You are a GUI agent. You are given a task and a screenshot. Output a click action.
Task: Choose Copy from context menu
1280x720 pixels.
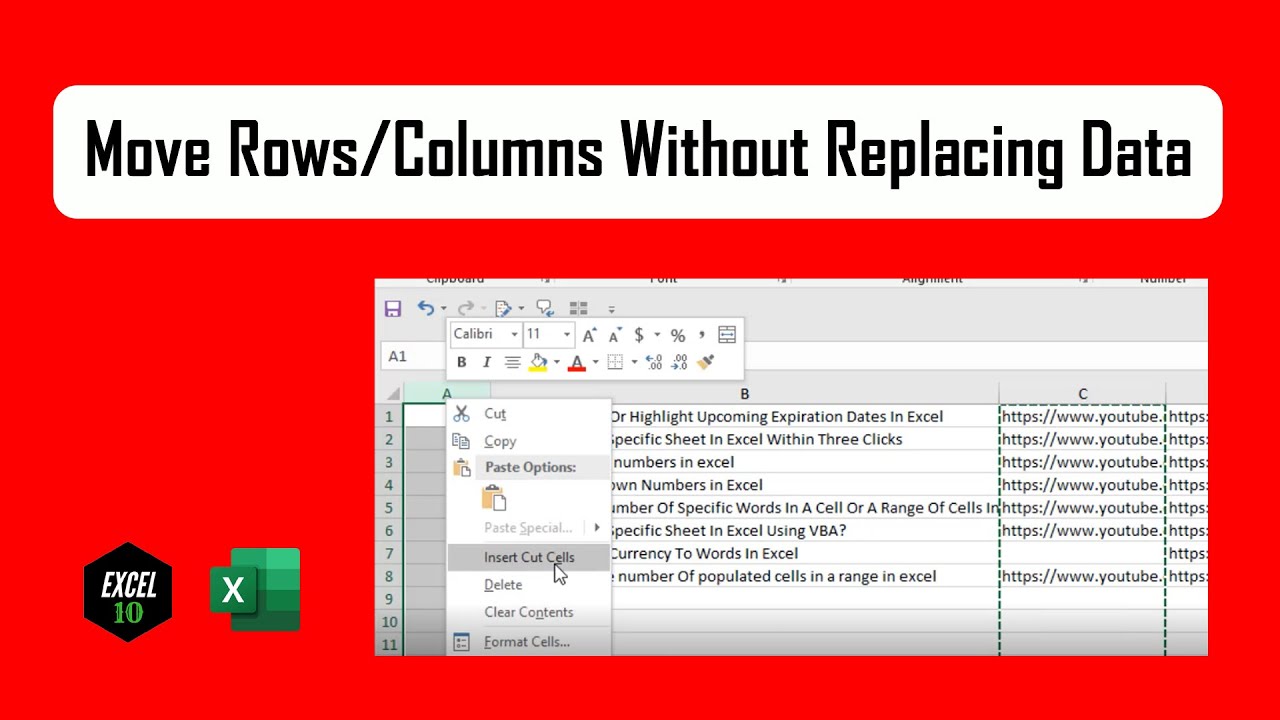click(528, 441)
